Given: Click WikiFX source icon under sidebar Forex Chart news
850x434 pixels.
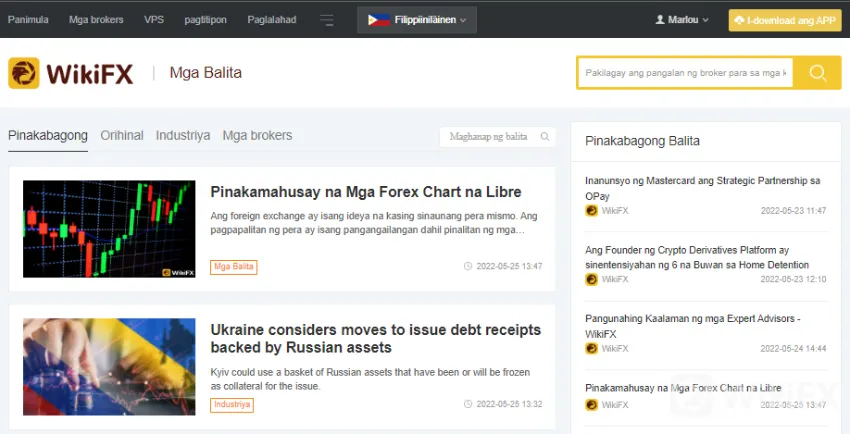Looking at the screenshot, I should coord(591,404).
